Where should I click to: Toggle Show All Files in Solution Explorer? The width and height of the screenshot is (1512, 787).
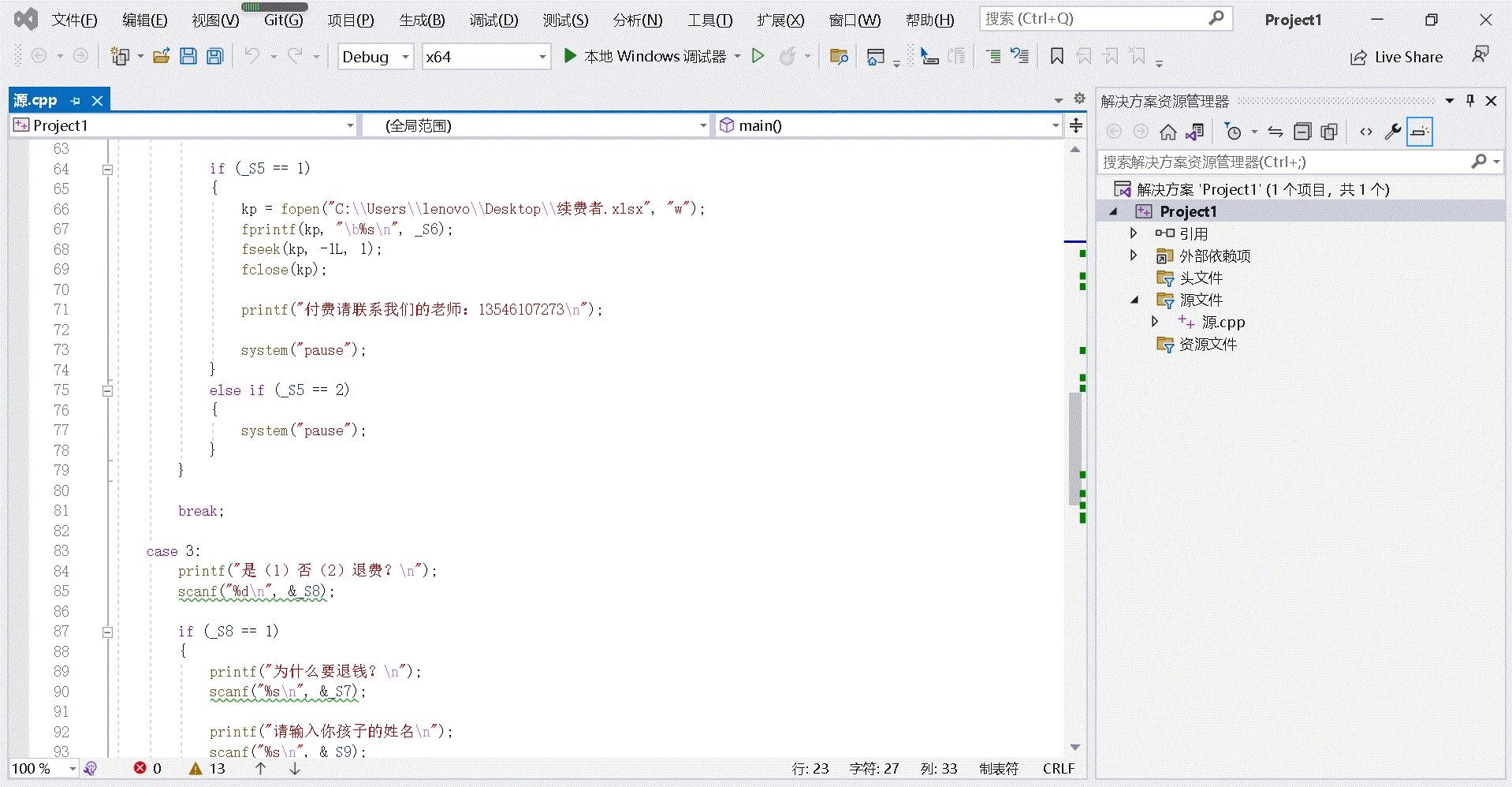[1329, 132]
